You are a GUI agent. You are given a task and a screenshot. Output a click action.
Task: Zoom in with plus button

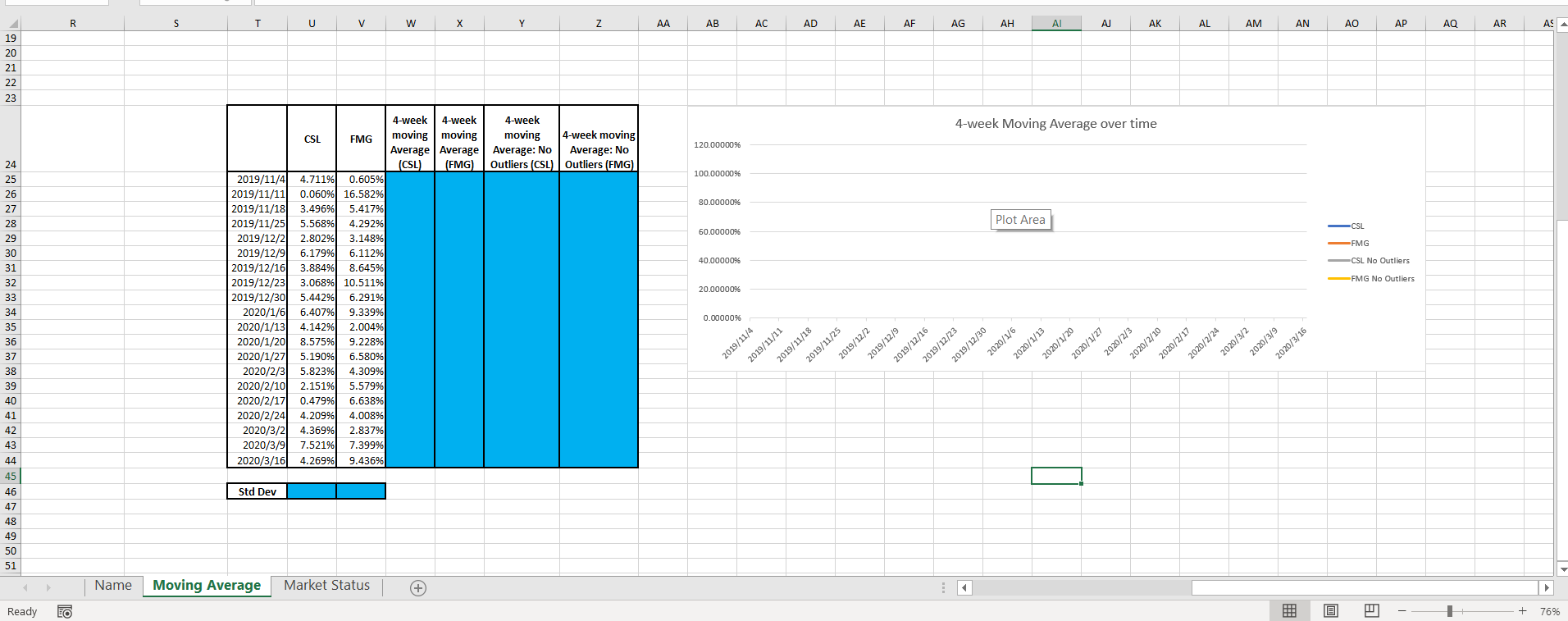point(1522,611)
